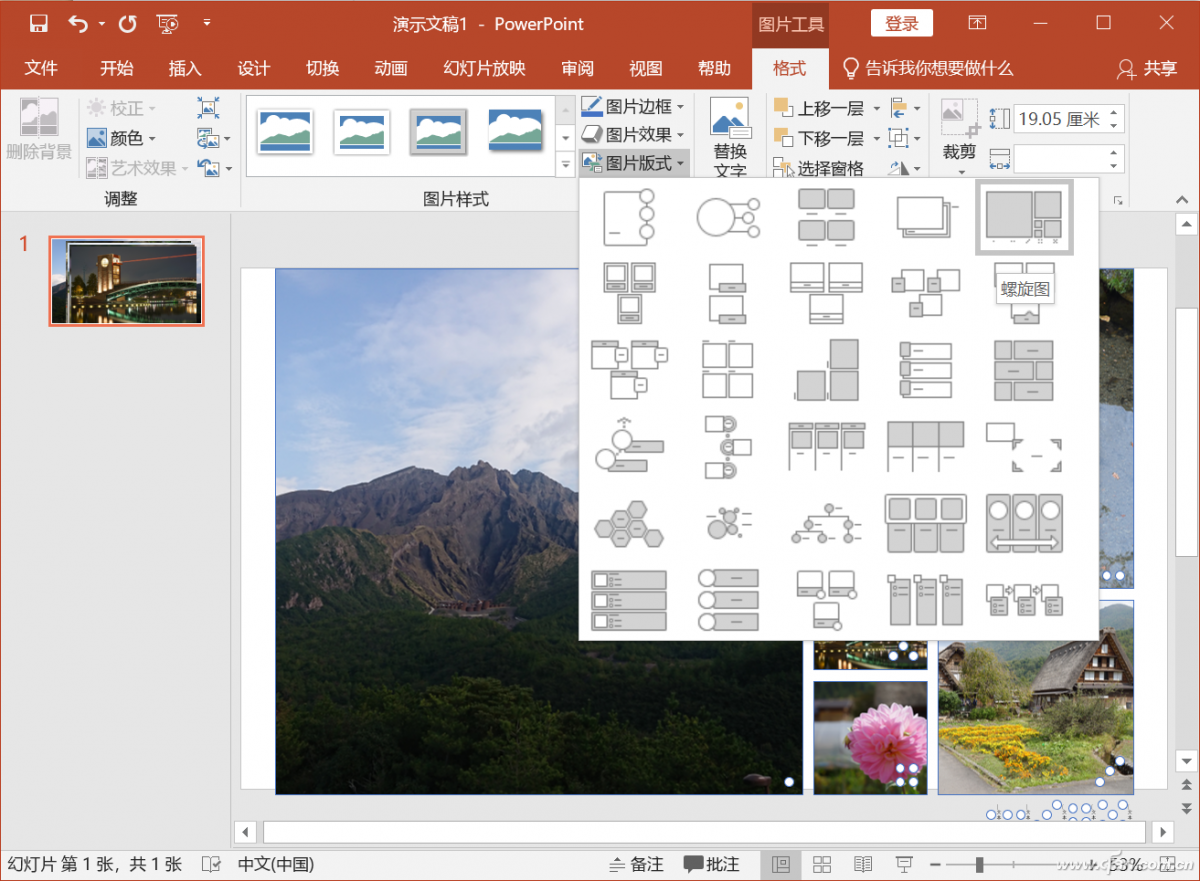Click the Save icon in the quick access toolbar

coord(38,23)
